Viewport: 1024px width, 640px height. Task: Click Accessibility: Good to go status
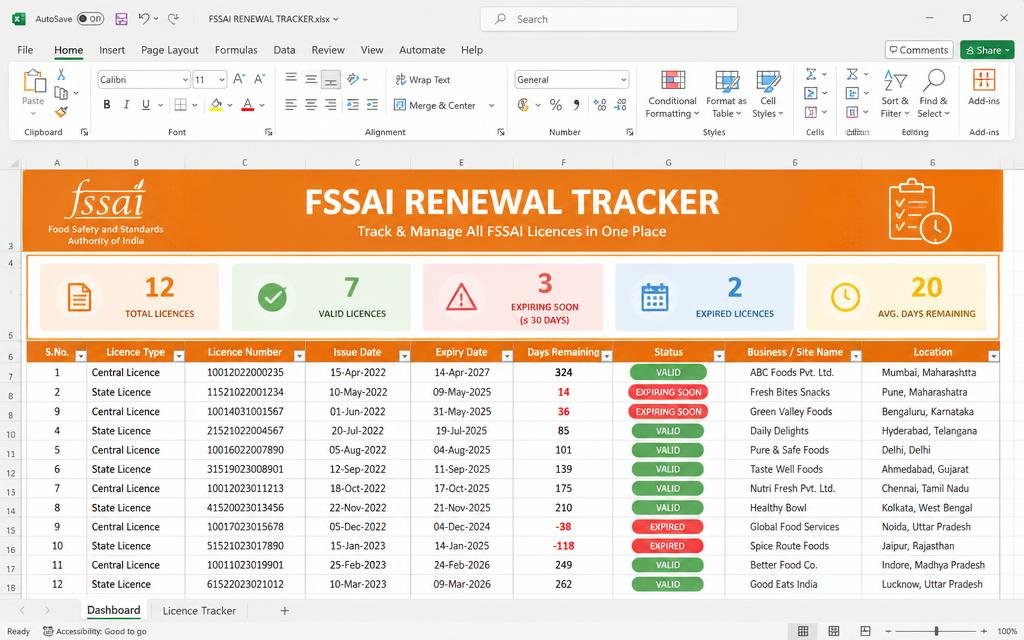point(95,632)
